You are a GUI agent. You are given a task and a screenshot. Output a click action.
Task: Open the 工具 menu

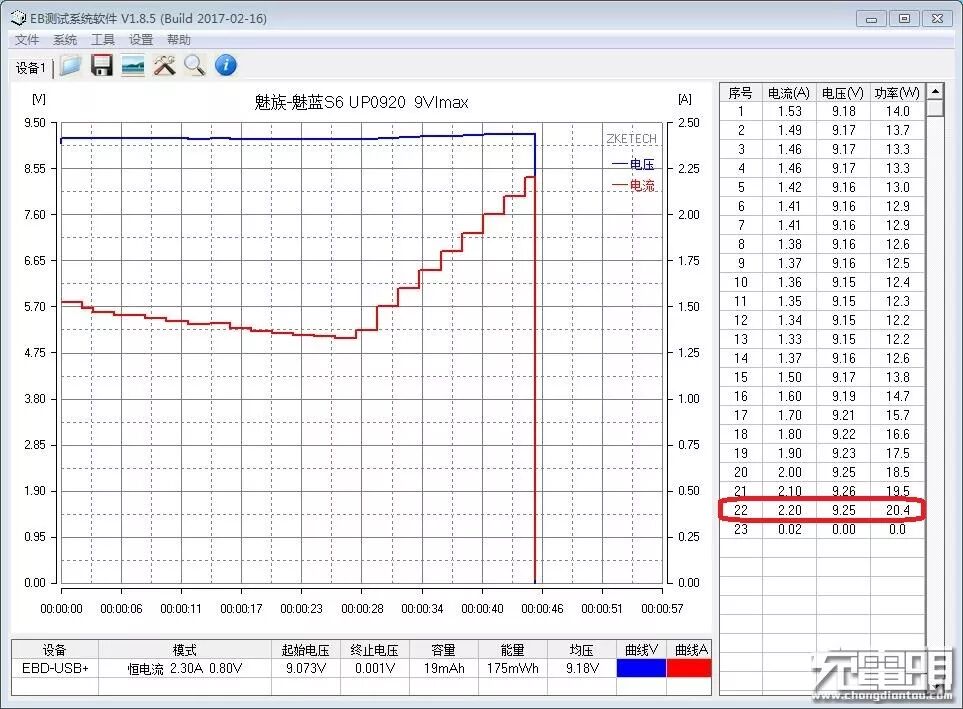[103, 40]
